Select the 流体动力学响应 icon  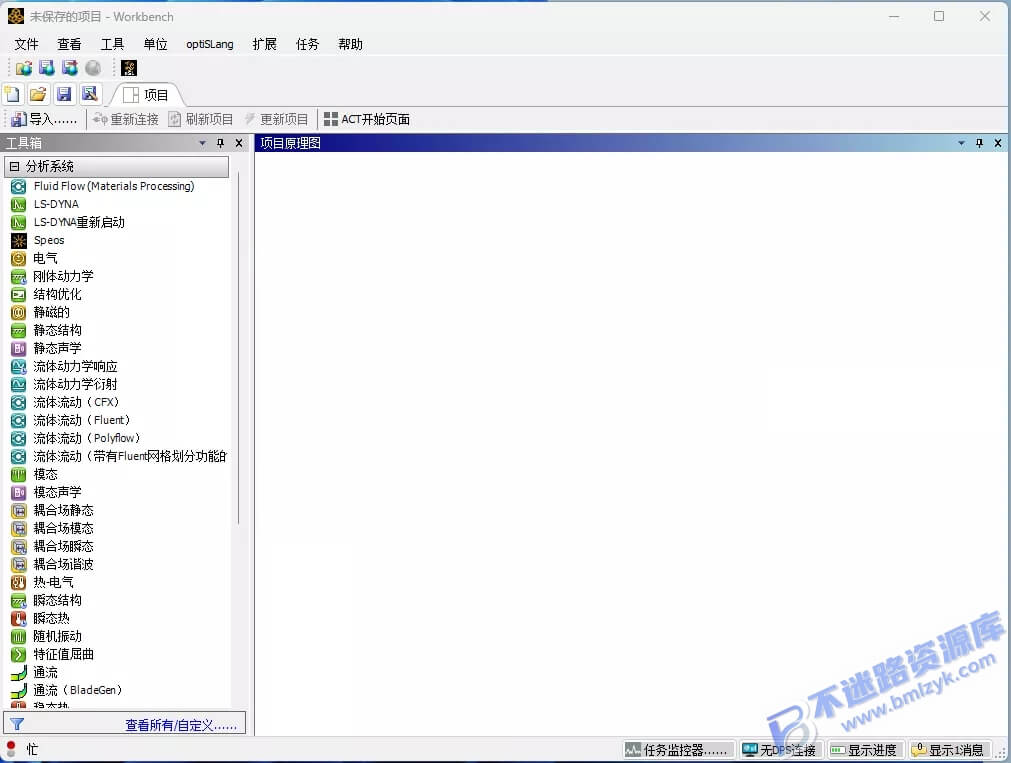click(19, 366)
